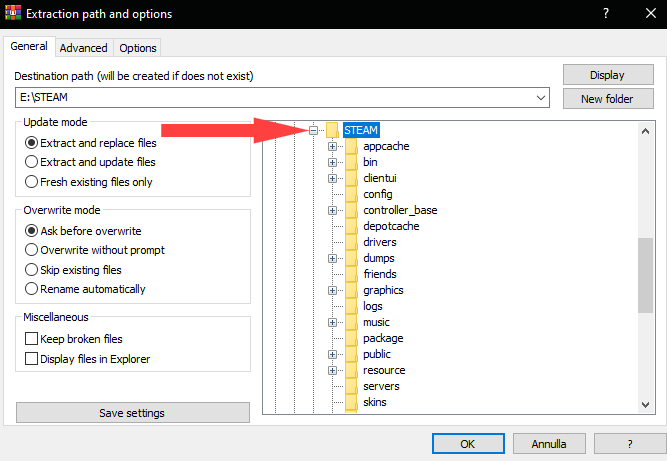667x461 pixels.
Task: Click the tree scrollbar down arrow
Action: point(645,404)
